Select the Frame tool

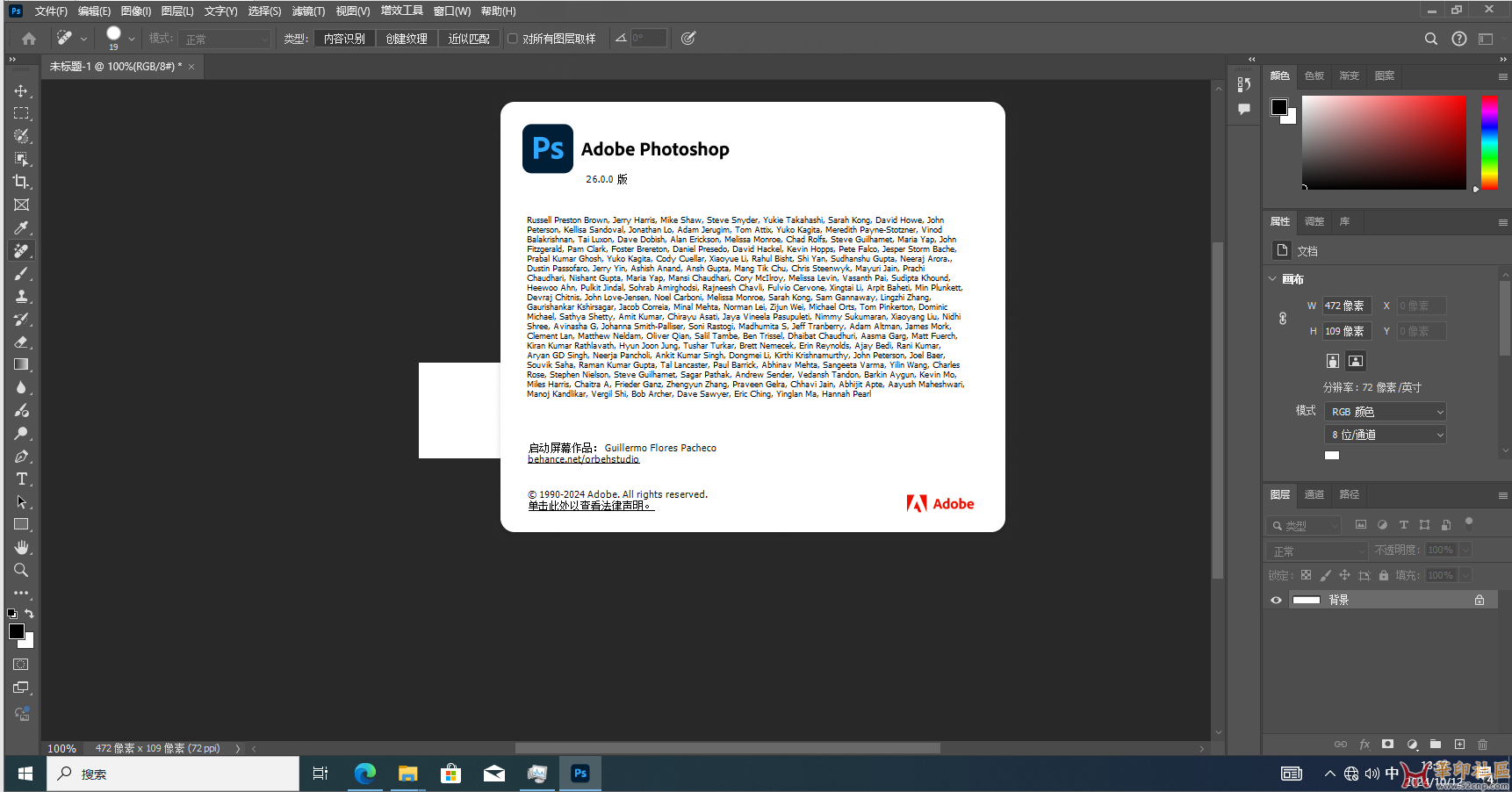pos(21,205)
